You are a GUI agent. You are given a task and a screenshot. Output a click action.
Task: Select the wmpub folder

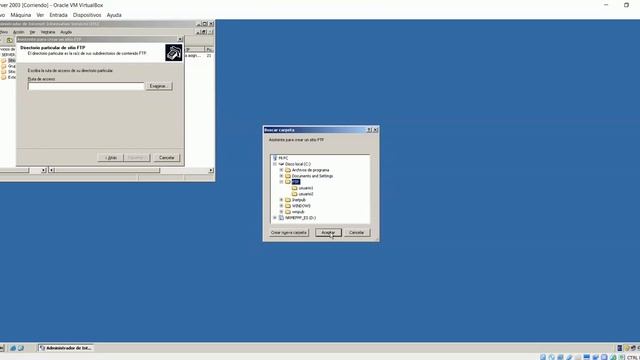coord(298,212)
